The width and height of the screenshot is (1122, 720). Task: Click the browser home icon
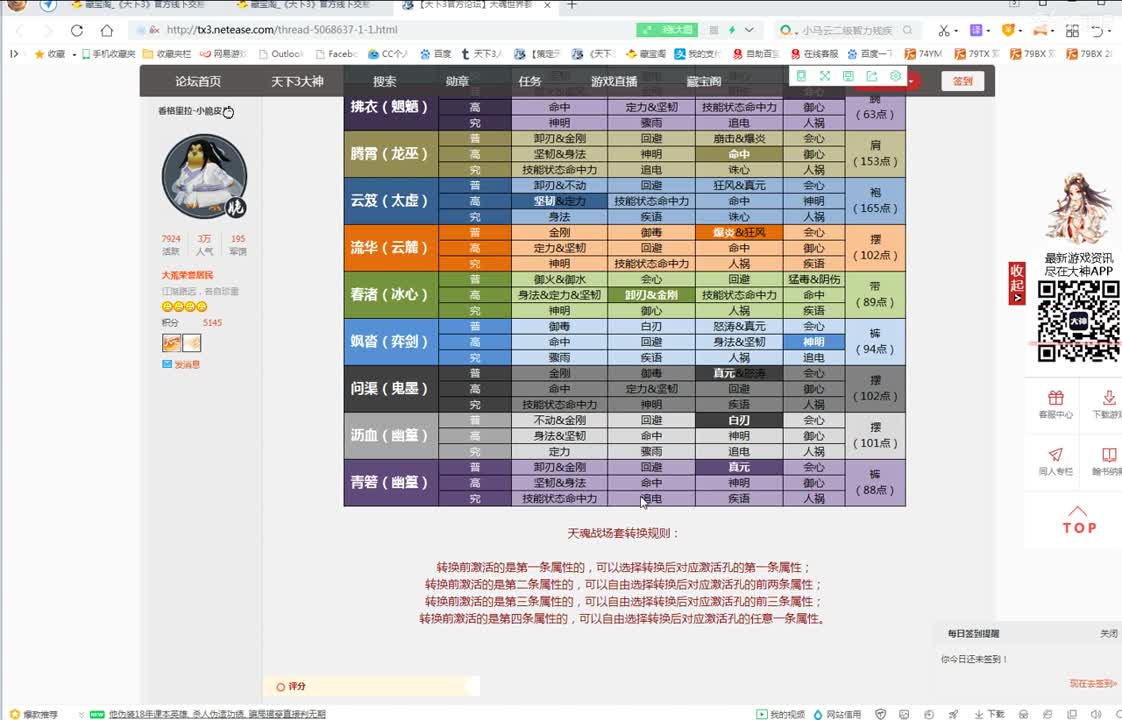click(107, 31)
